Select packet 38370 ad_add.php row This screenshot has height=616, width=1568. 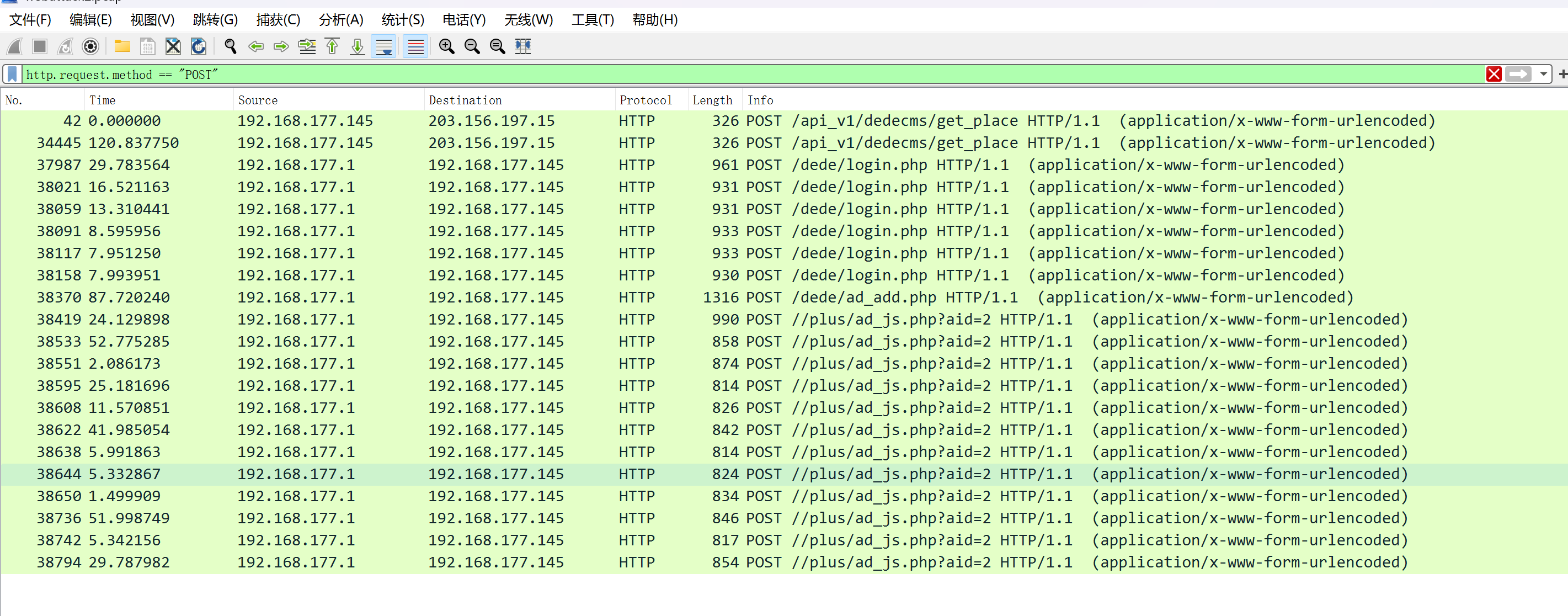click(x=784, y=297)
